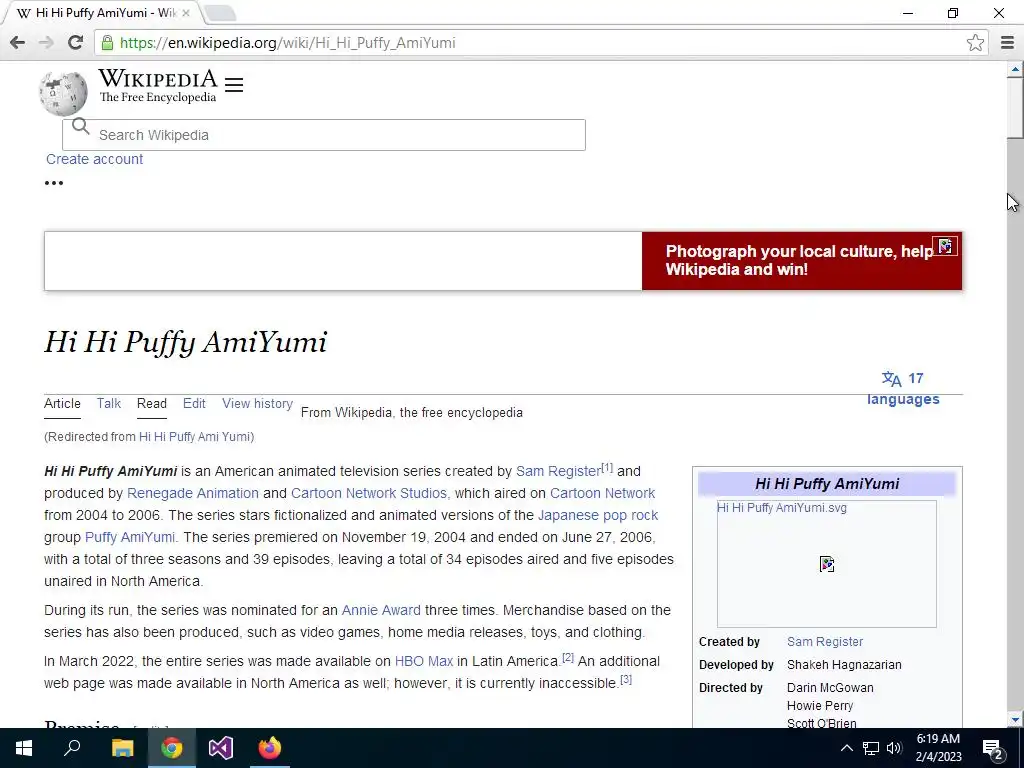
Task: Click Shakeh Hagnazarian in the infobox
Action: [844, 665]
